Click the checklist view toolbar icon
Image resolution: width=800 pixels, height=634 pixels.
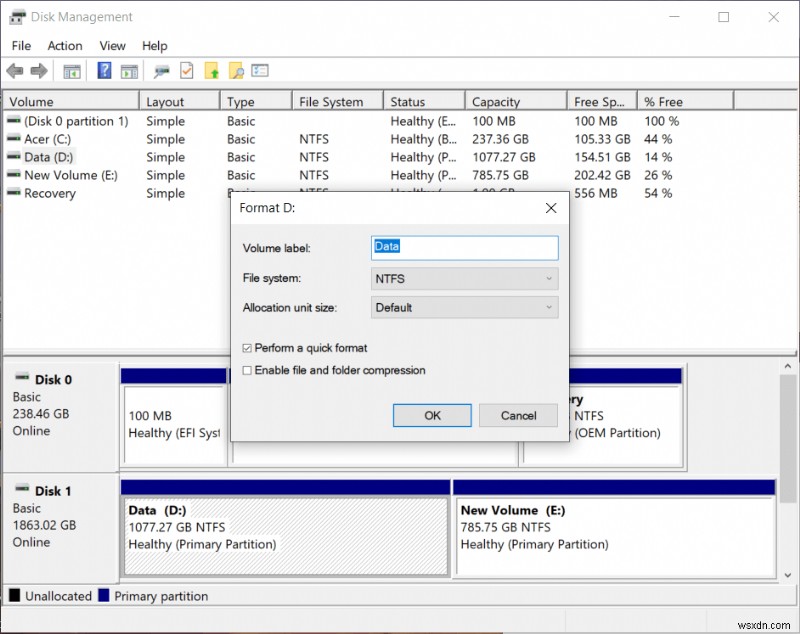click(260, 70)
